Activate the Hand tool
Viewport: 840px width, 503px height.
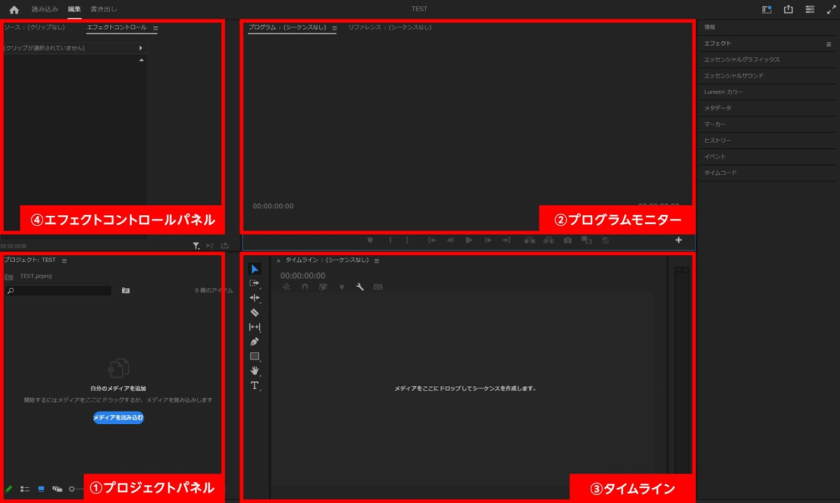(x=254, y=370)
